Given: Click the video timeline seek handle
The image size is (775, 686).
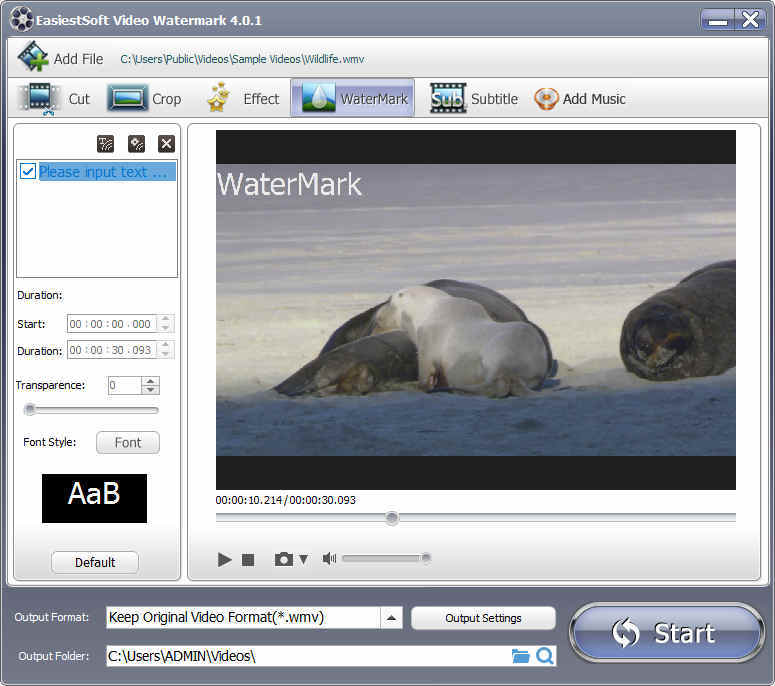Looking at the screenshot, I should [x=392, y=517].
